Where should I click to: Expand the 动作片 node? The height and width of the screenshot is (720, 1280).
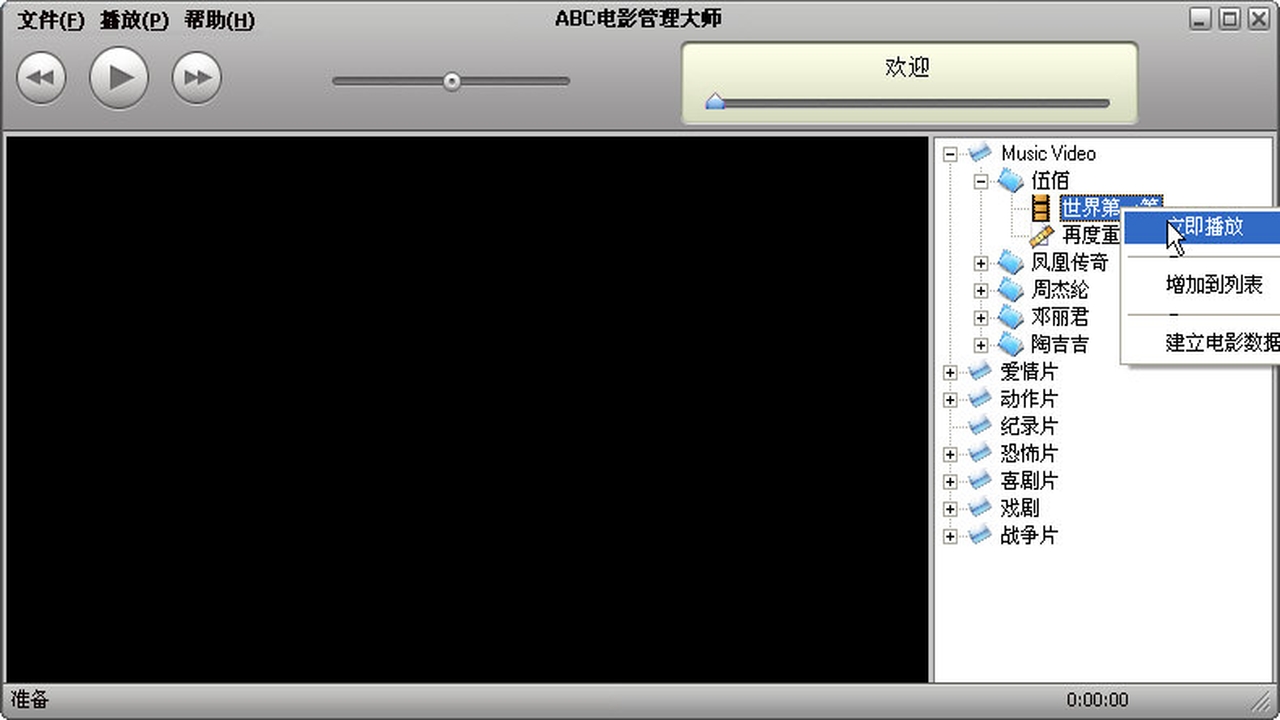pos(949,399)
